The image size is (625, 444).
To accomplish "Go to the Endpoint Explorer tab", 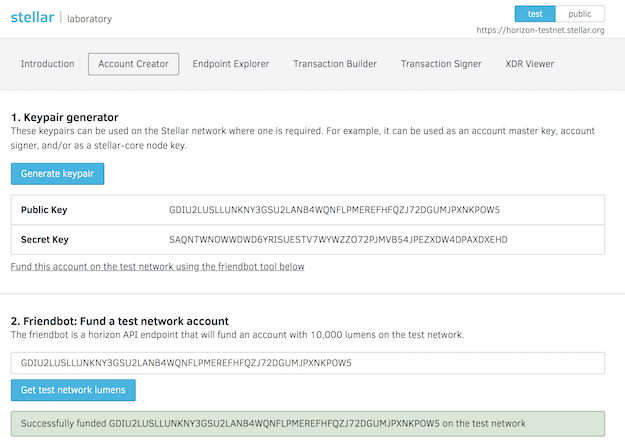I will click(231, 64).
